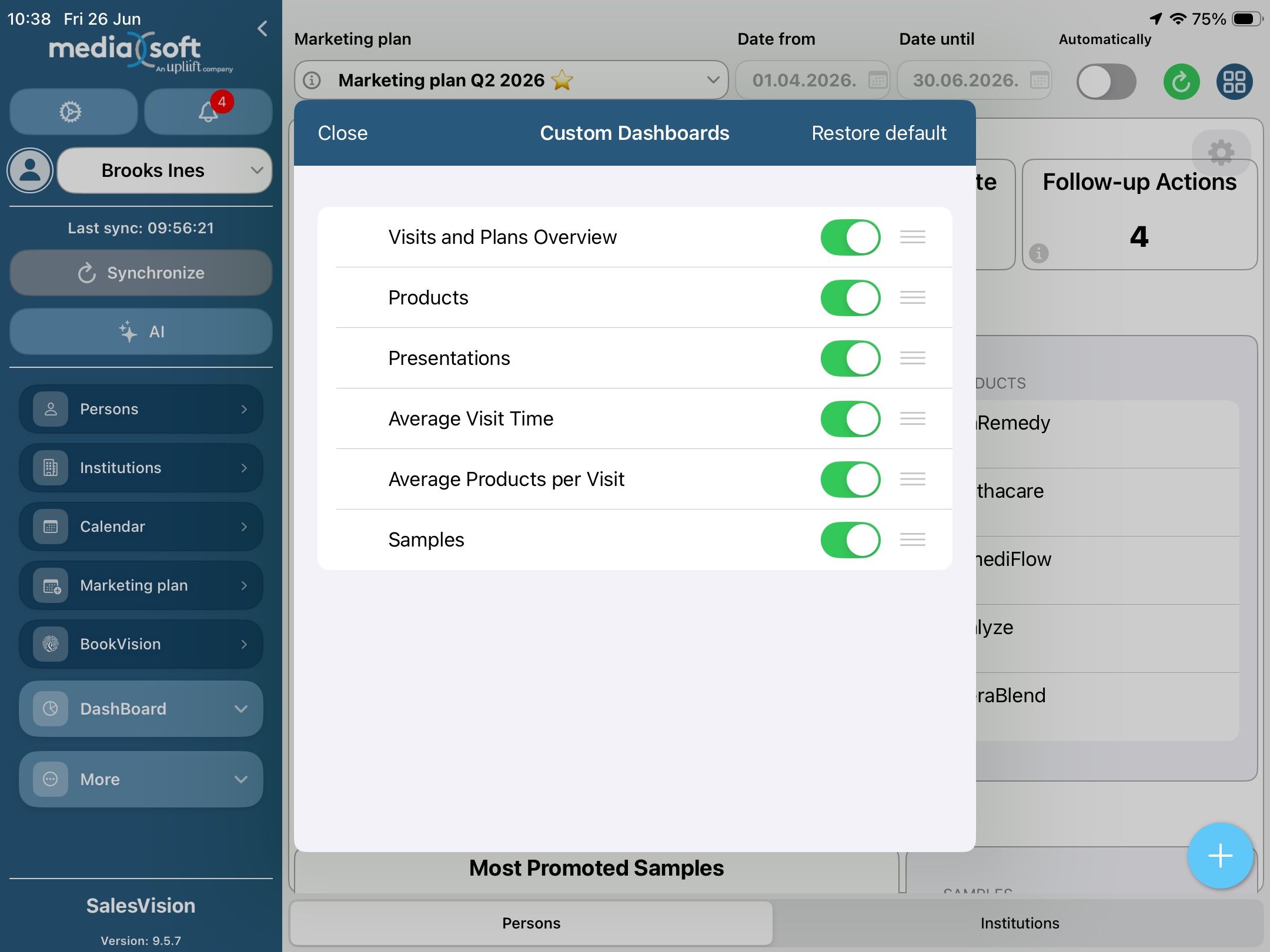Screen dimensions: 1270x952
Task: Tap the user profile avatar
Action: click(x=30, y=170)
